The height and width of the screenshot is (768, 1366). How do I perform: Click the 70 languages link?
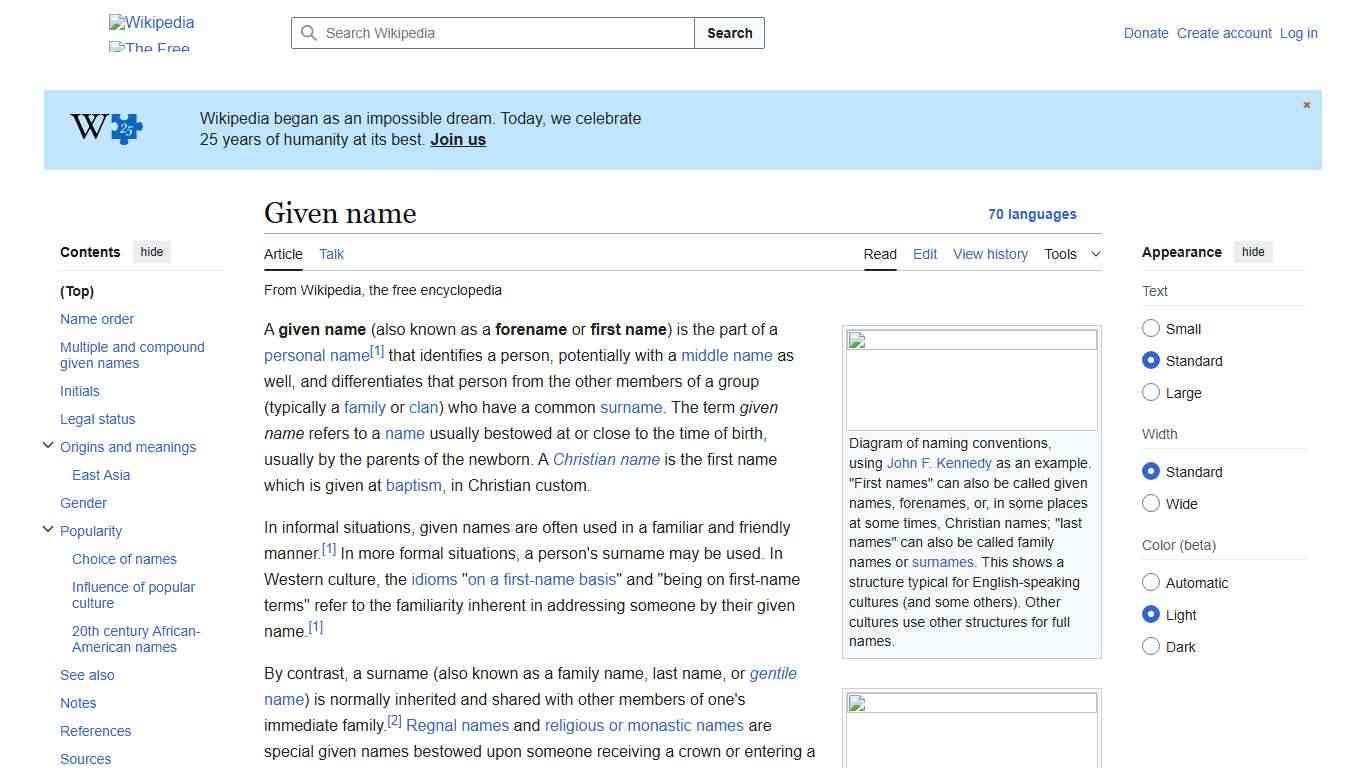pyautogui.click(x=1032, y=214)
